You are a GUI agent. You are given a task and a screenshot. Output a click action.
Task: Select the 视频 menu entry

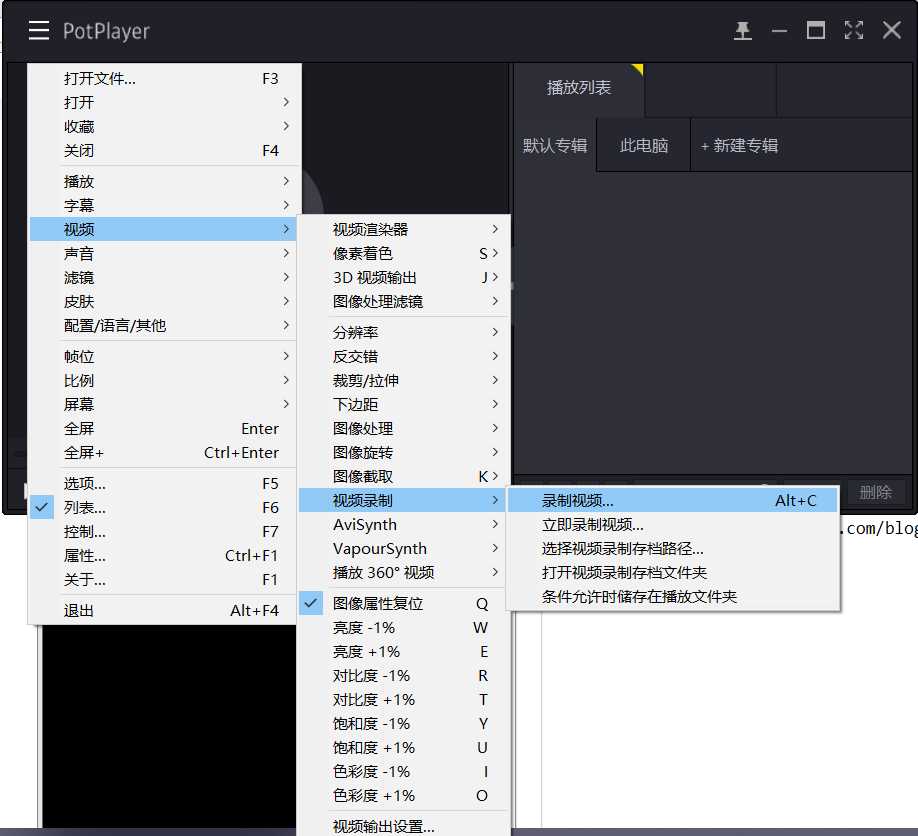click(163, 229)
